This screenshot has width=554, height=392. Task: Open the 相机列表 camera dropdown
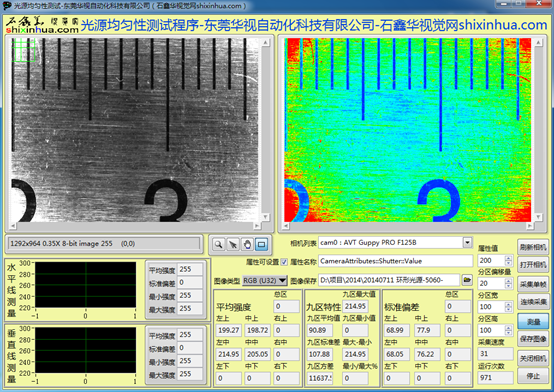coord(467,242)
